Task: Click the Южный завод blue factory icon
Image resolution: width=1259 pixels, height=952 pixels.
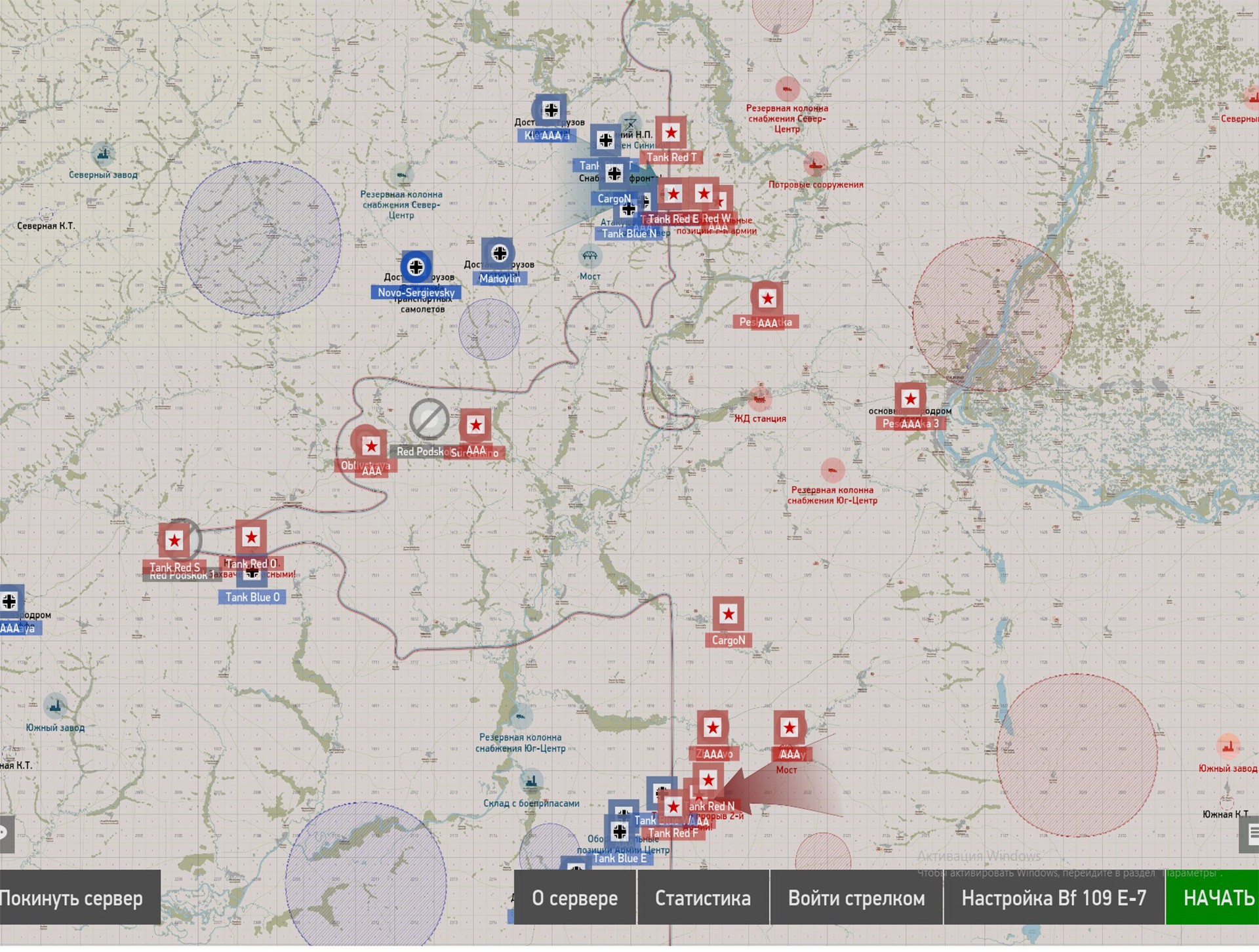Action: (55, 706)
